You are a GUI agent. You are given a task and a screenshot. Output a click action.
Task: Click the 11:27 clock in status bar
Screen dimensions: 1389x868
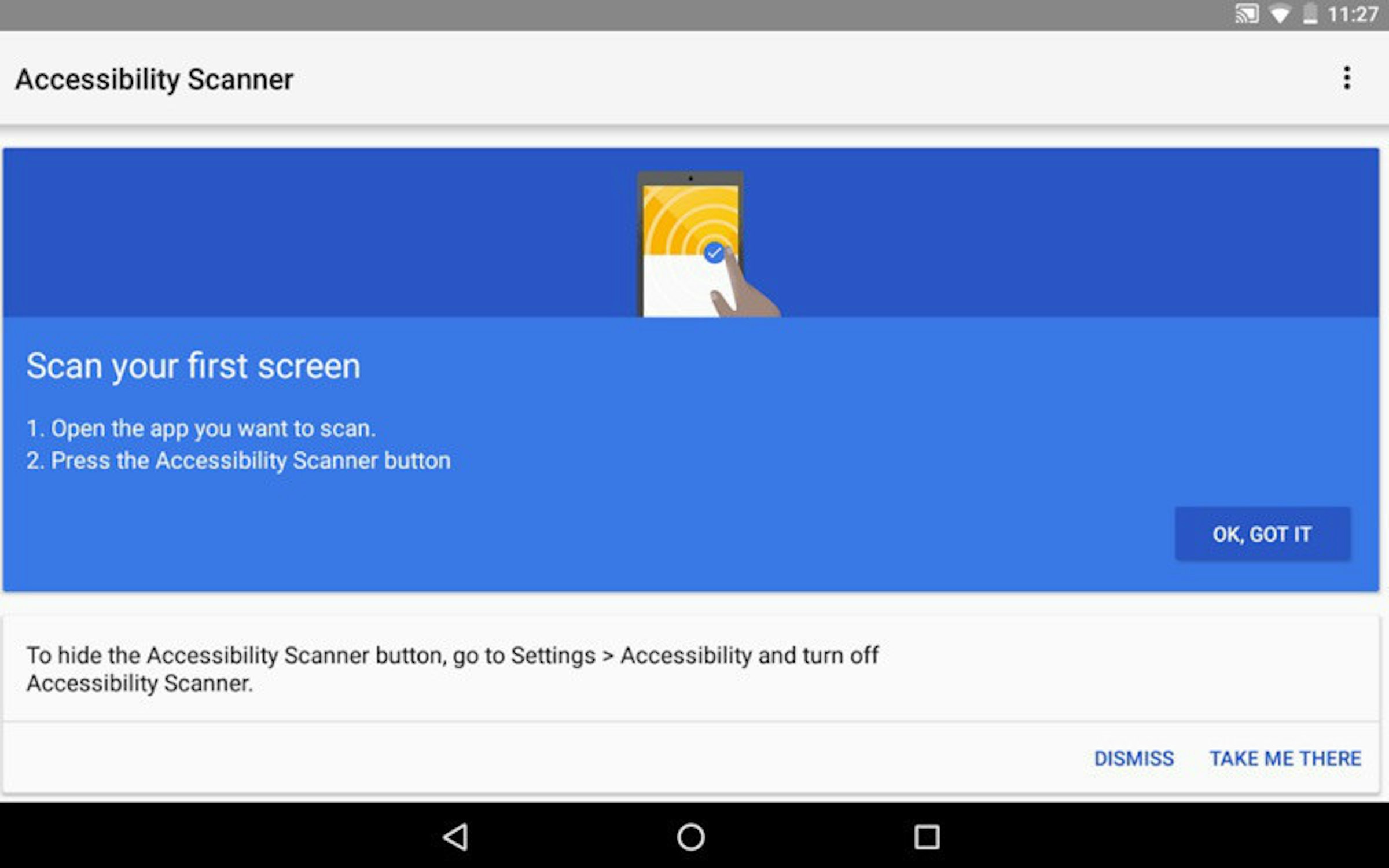click(x=1353, y=14)
